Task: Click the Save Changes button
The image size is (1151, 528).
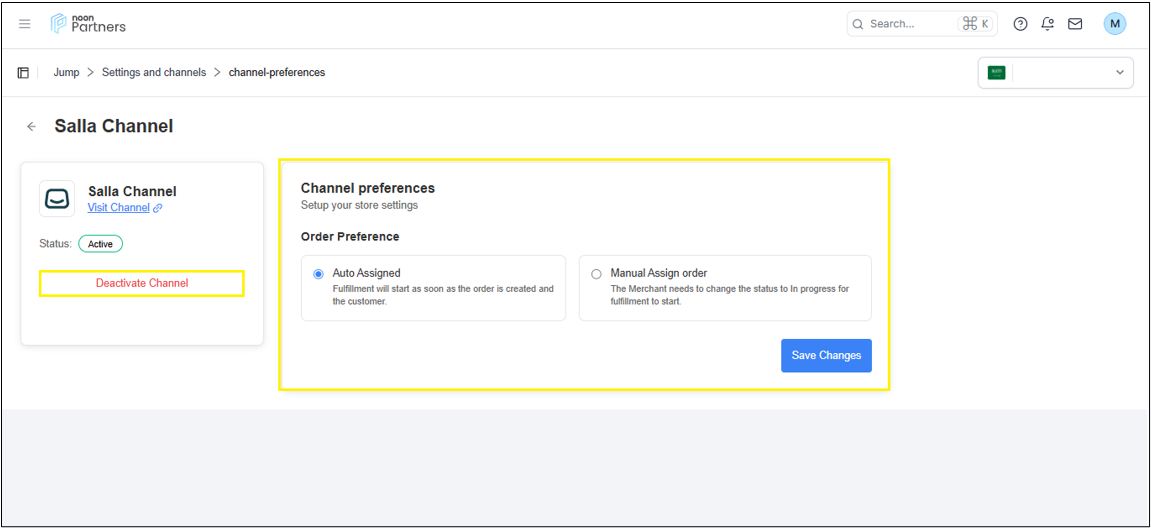Action: point(826,355)
